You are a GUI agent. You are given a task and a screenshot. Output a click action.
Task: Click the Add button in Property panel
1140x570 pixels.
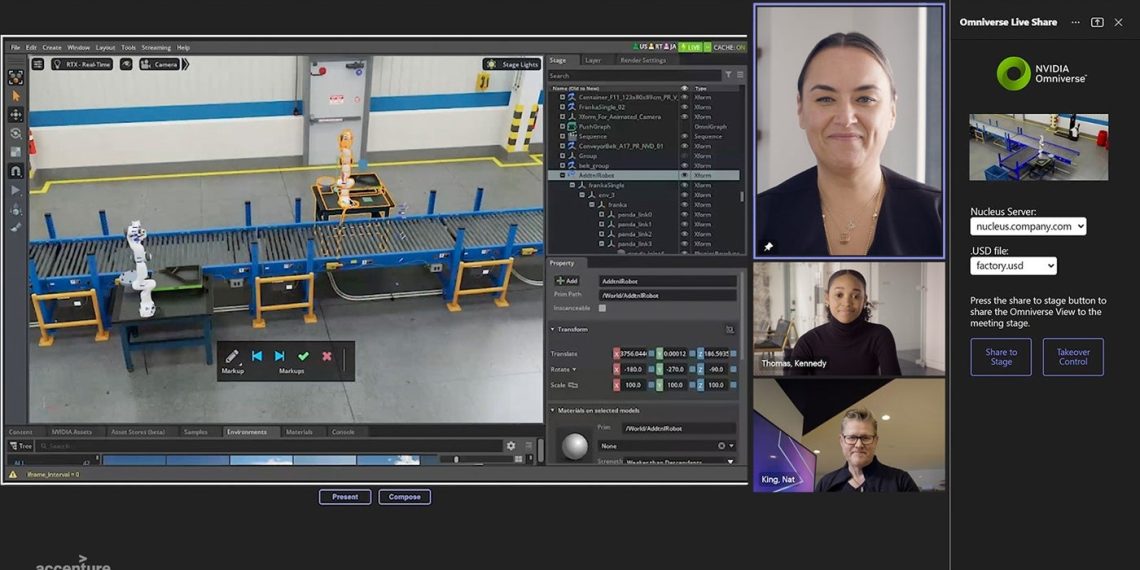tap(566, 281)
